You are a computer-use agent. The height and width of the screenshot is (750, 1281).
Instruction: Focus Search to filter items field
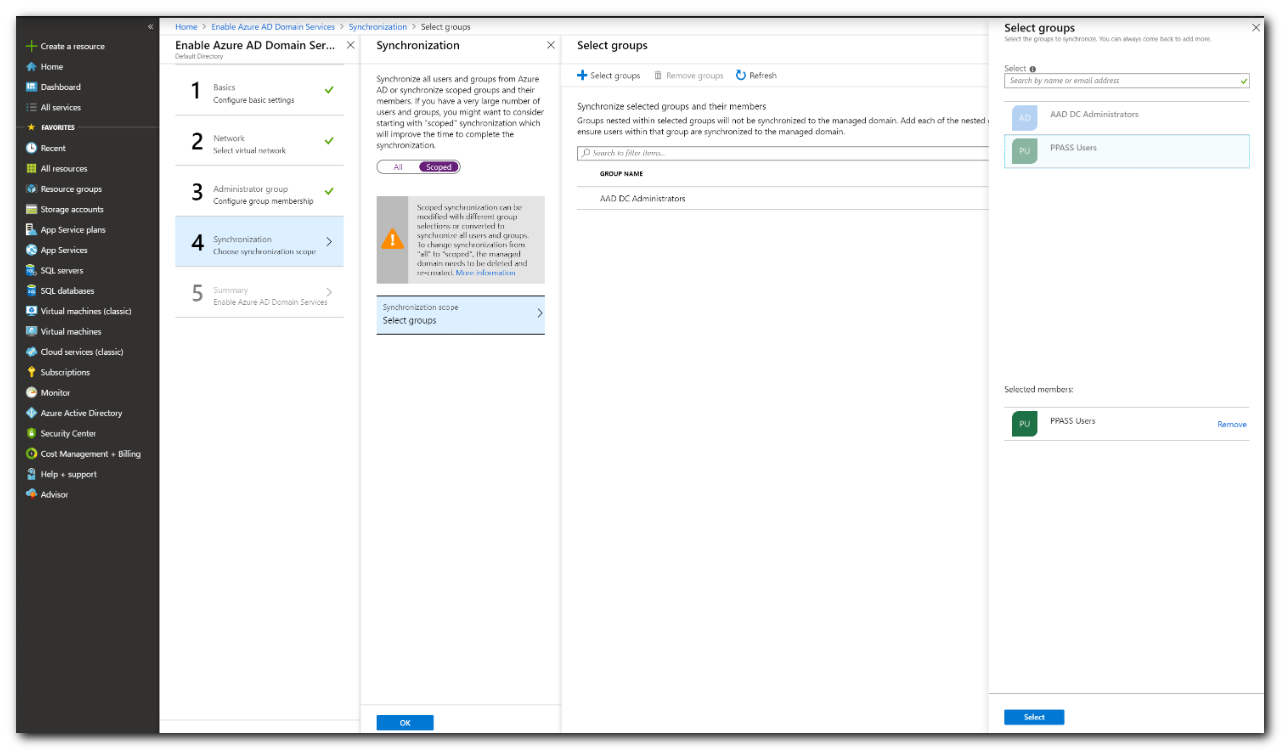click(x=782, y=153)
